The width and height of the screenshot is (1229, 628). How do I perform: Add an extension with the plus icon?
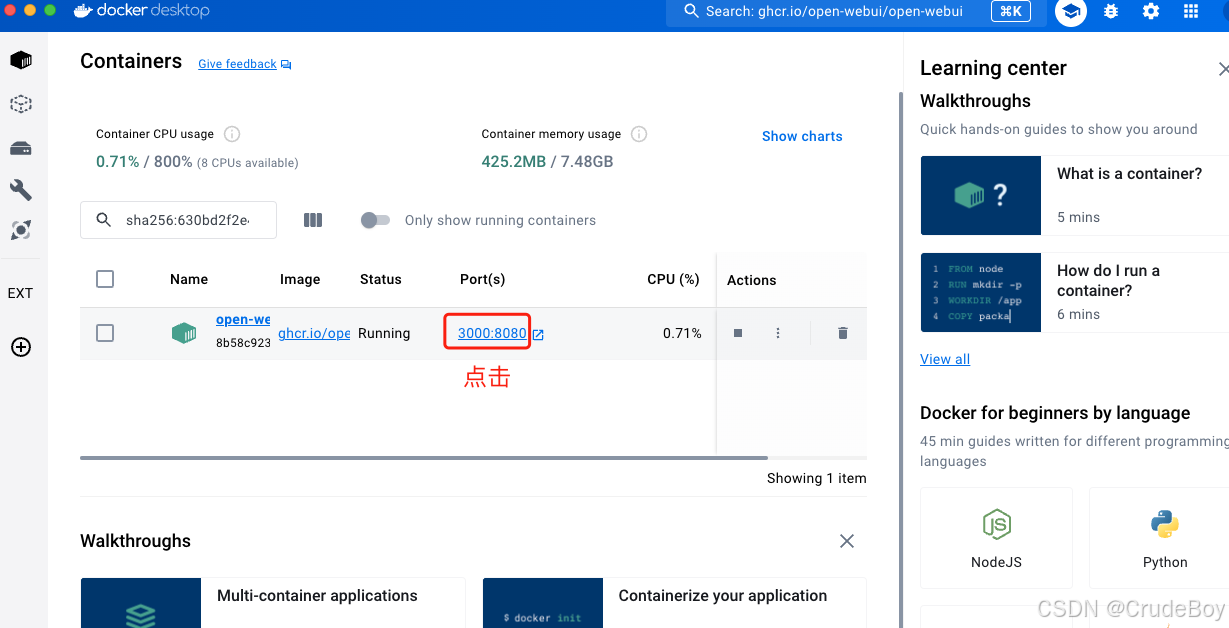[x=21, y=347]
